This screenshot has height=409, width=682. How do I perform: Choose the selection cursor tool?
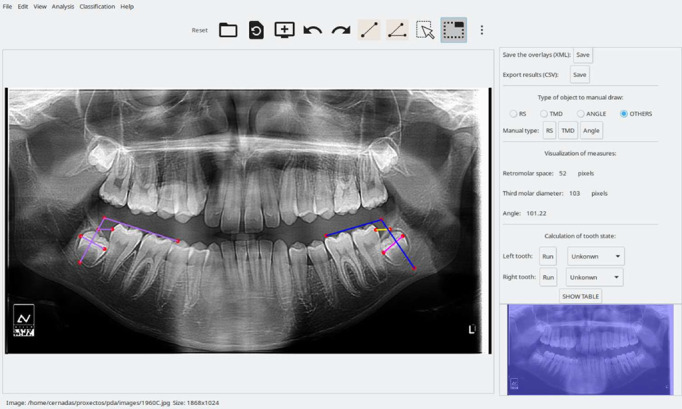(x=425, y=30)
